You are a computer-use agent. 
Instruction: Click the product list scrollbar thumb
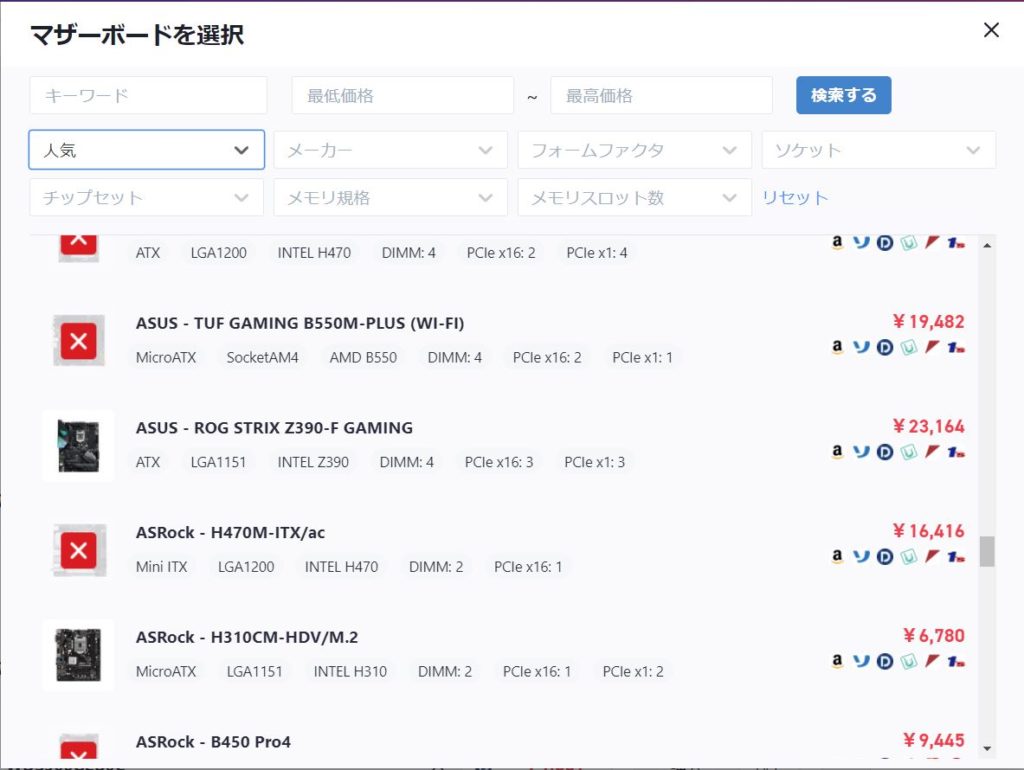tap(987, 552)
